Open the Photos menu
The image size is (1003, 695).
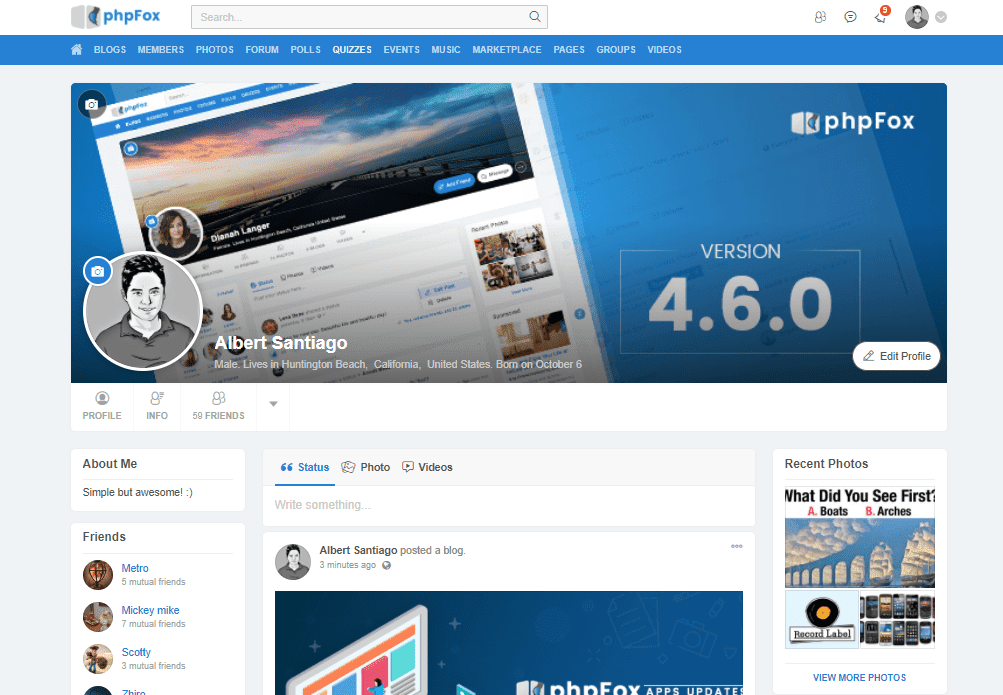tap(214, 50)
